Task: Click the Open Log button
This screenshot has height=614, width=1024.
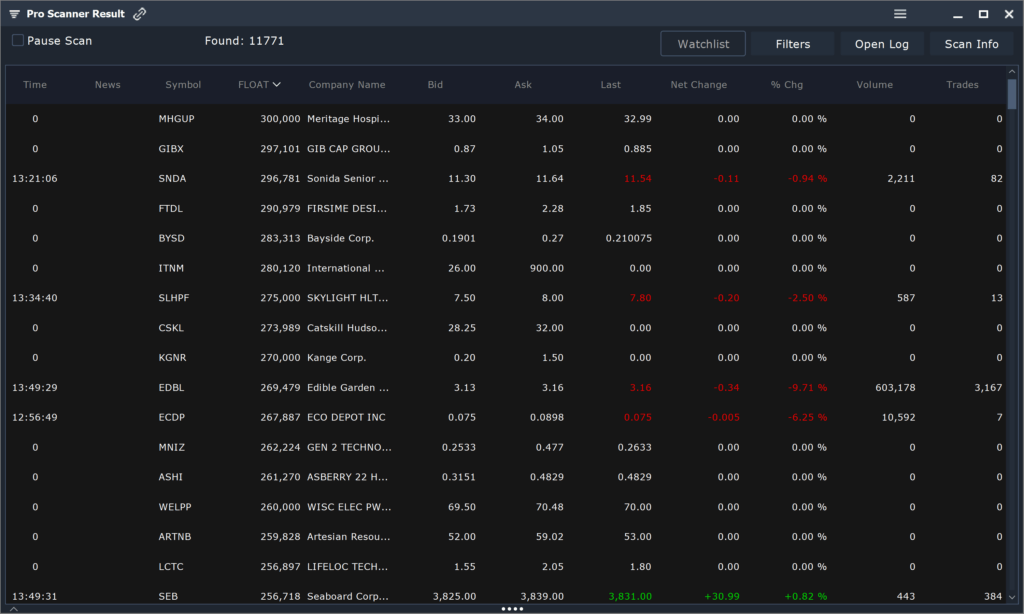Action: click(881, 43)
